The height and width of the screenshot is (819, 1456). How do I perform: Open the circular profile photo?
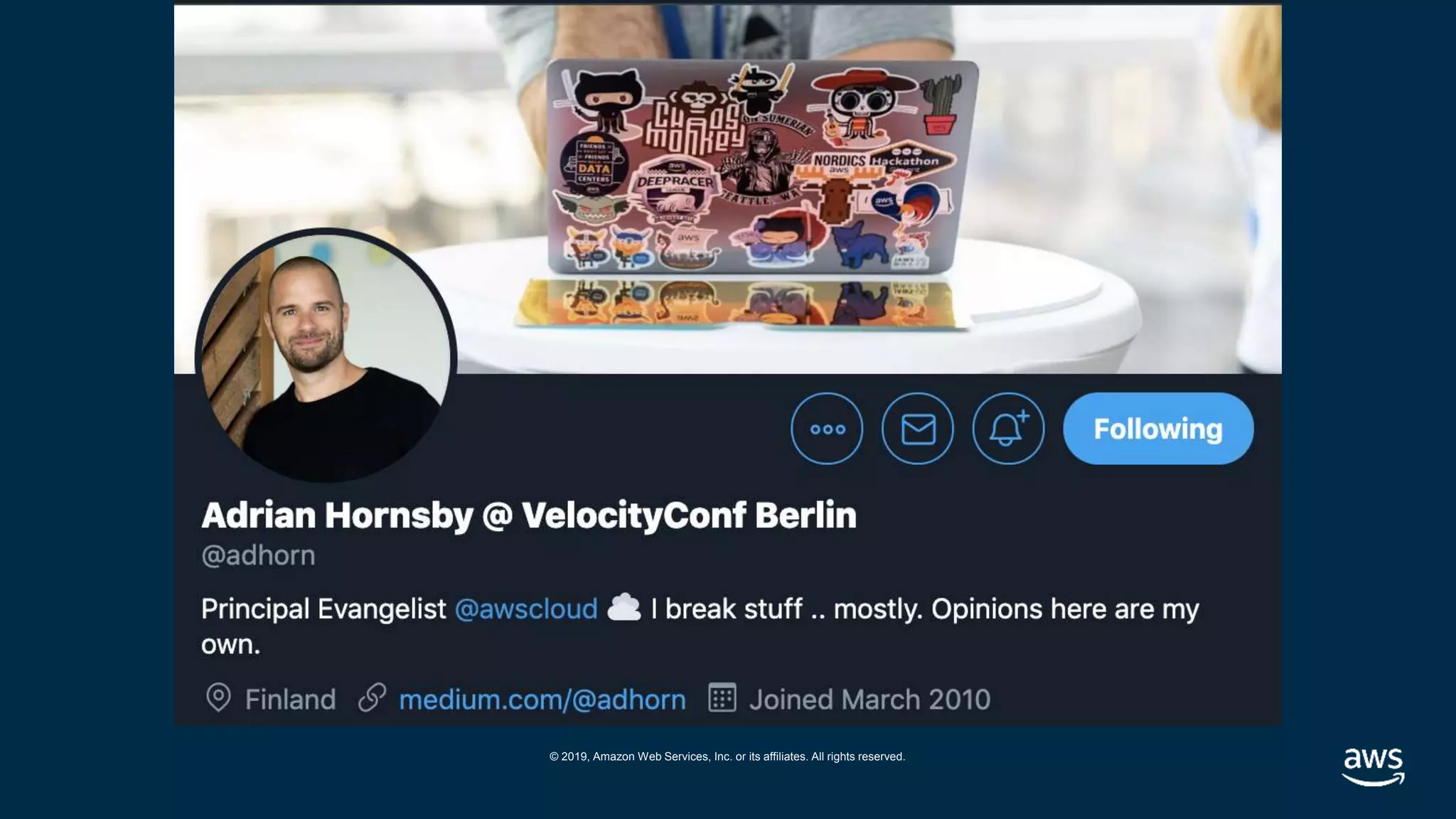[326, 356]
